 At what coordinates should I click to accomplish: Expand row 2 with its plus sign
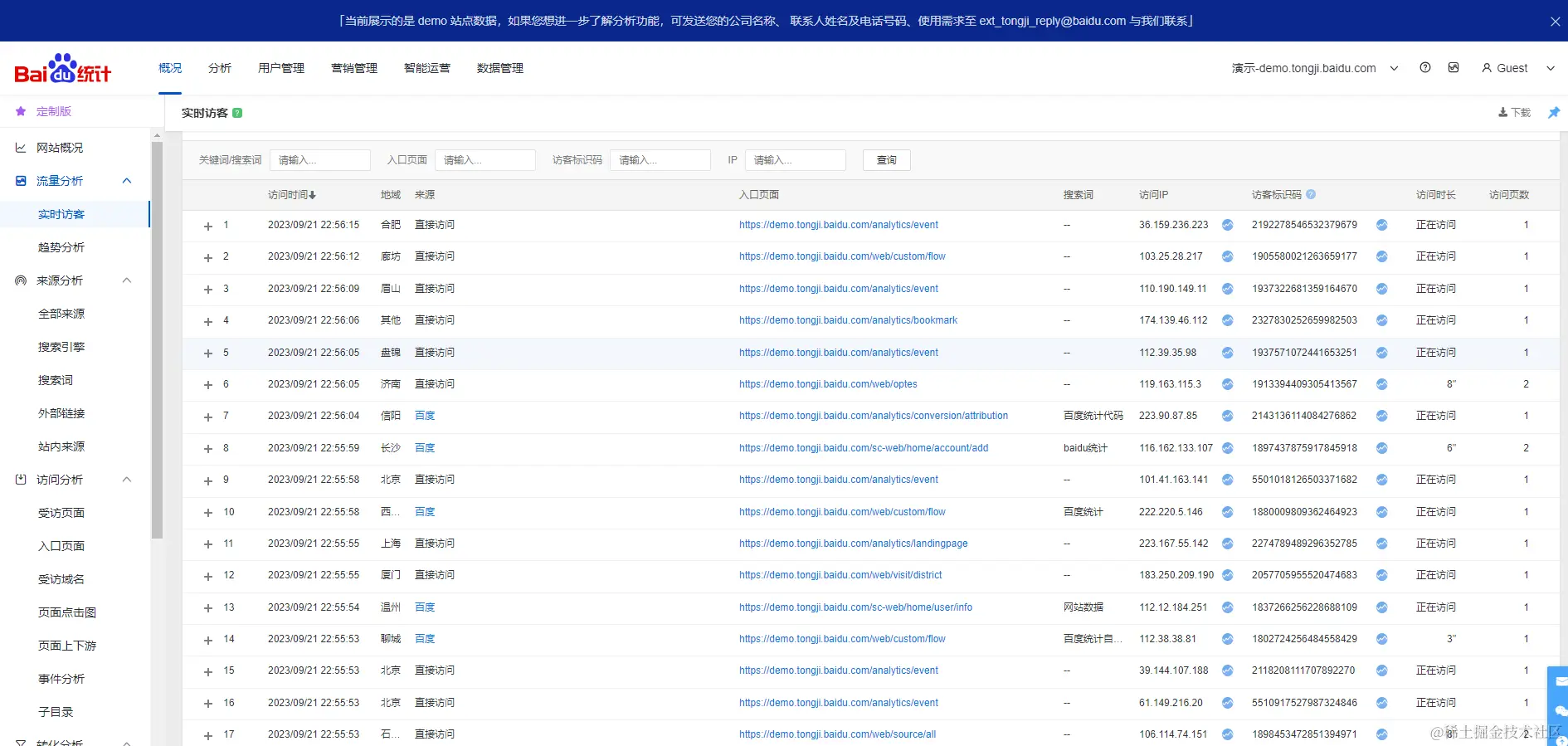[x=208, y=257]
